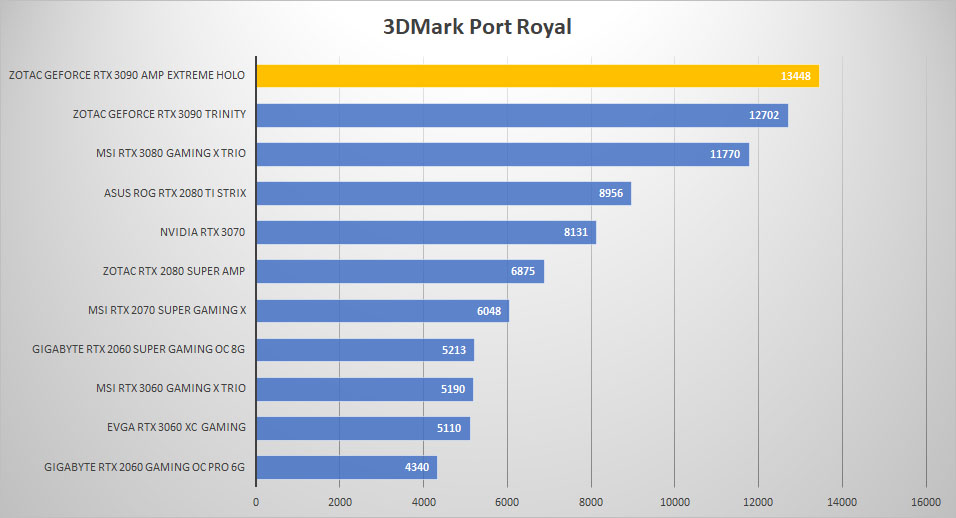Click the axis label 16000
The height and width of the screenshot is (518, 956).
tap(926, 502)
